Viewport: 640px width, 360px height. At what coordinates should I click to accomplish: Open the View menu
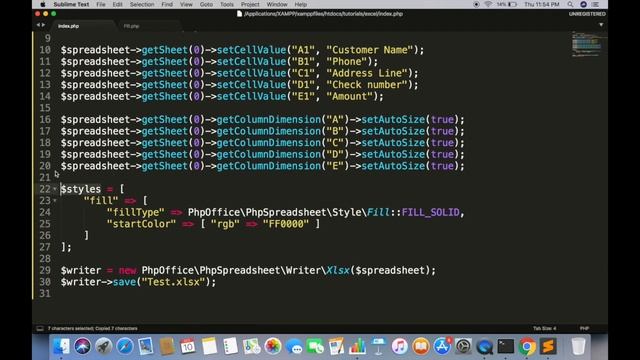[x=186, y=4]
